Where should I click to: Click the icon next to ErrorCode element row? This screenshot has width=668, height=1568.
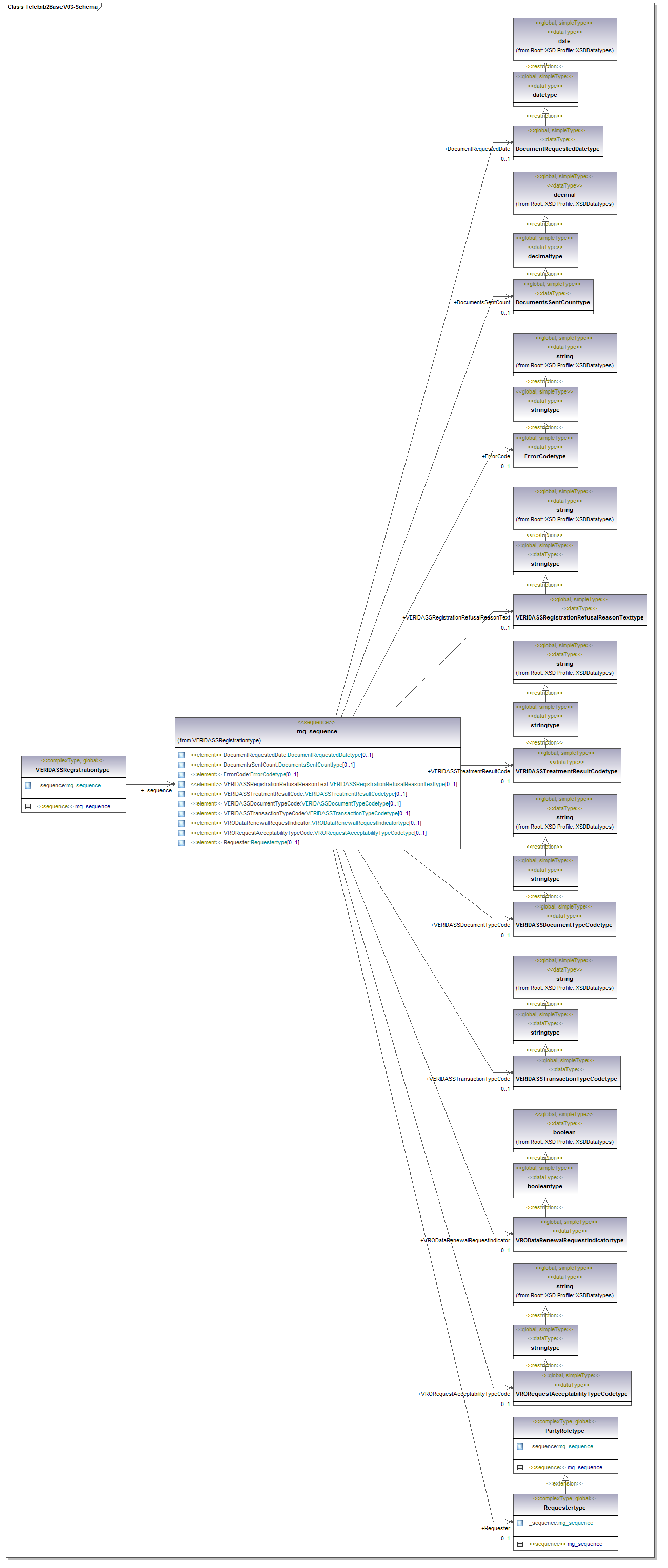pos(181,775)
